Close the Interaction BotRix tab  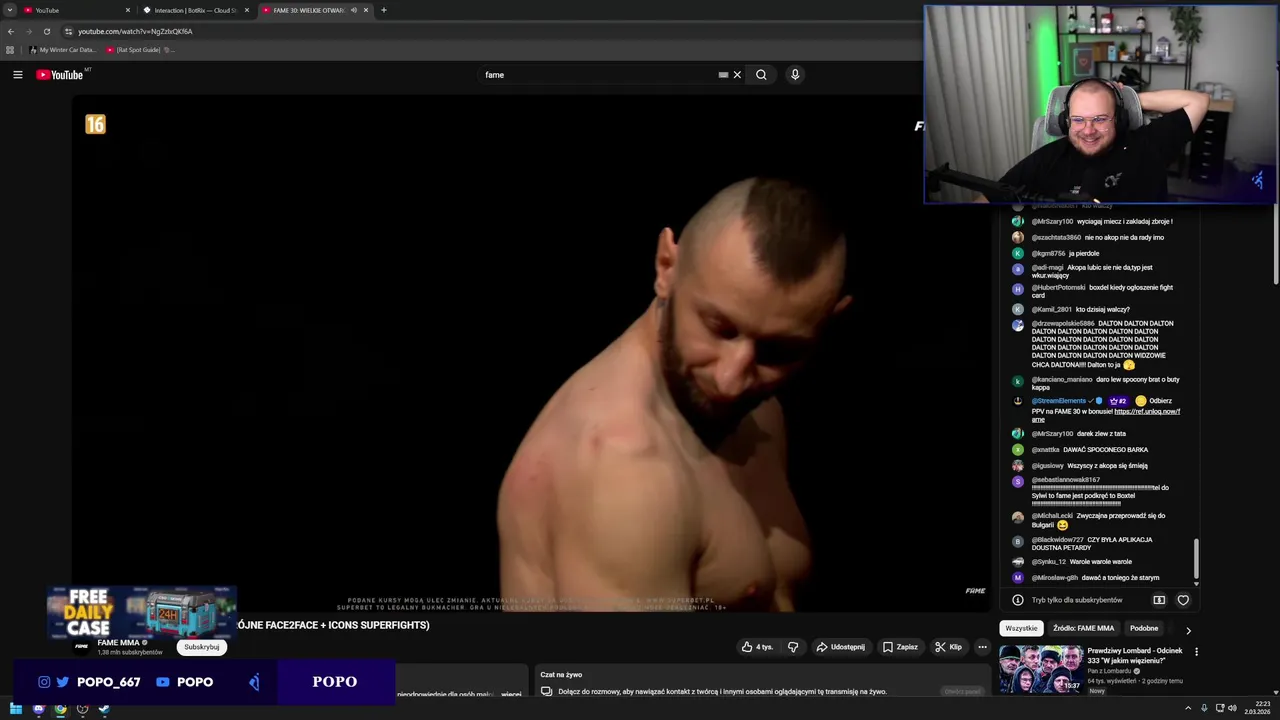tap(247, 10)
